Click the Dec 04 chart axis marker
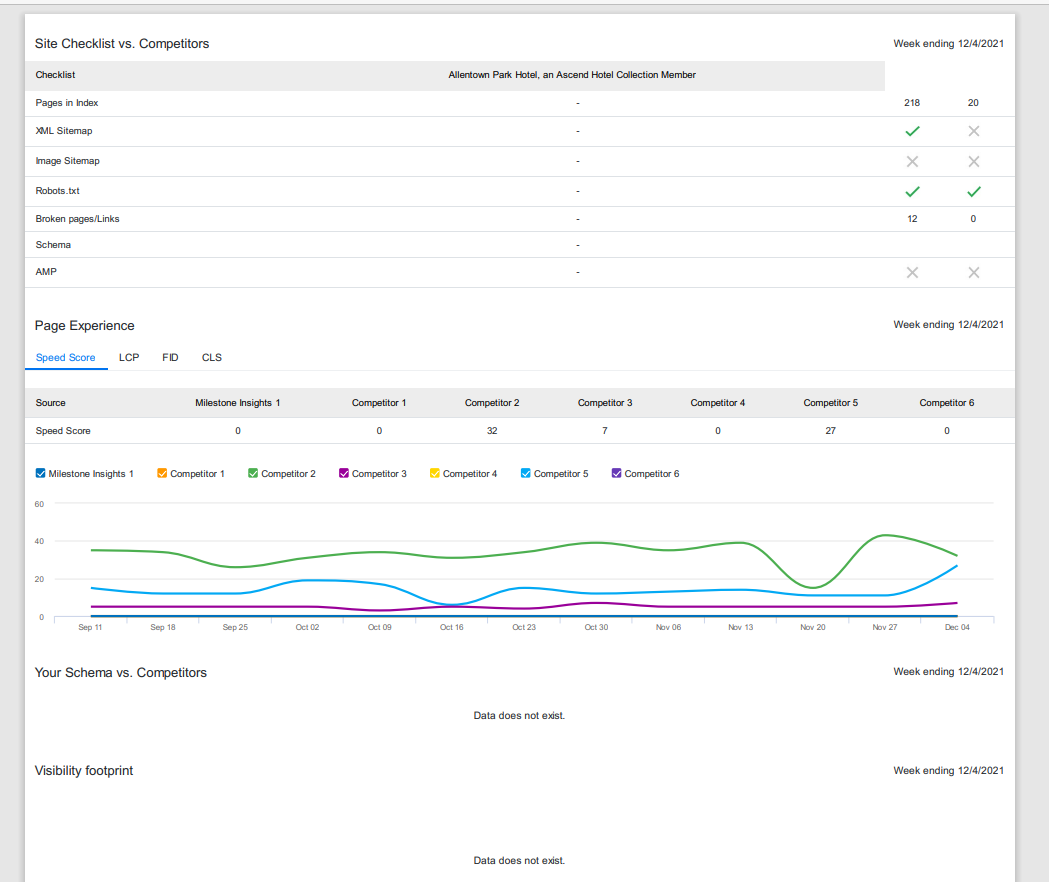 (957, 627)
